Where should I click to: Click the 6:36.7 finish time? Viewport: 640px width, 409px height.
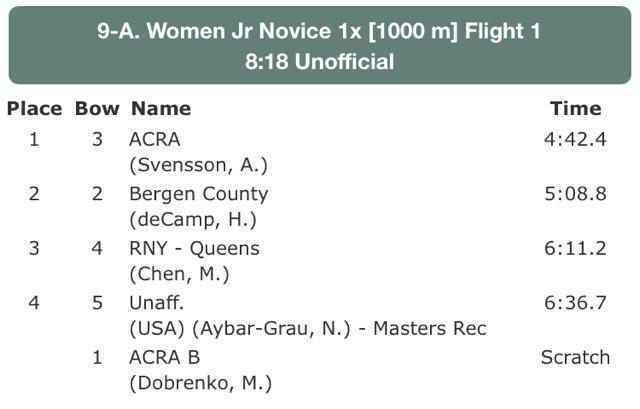575,303
